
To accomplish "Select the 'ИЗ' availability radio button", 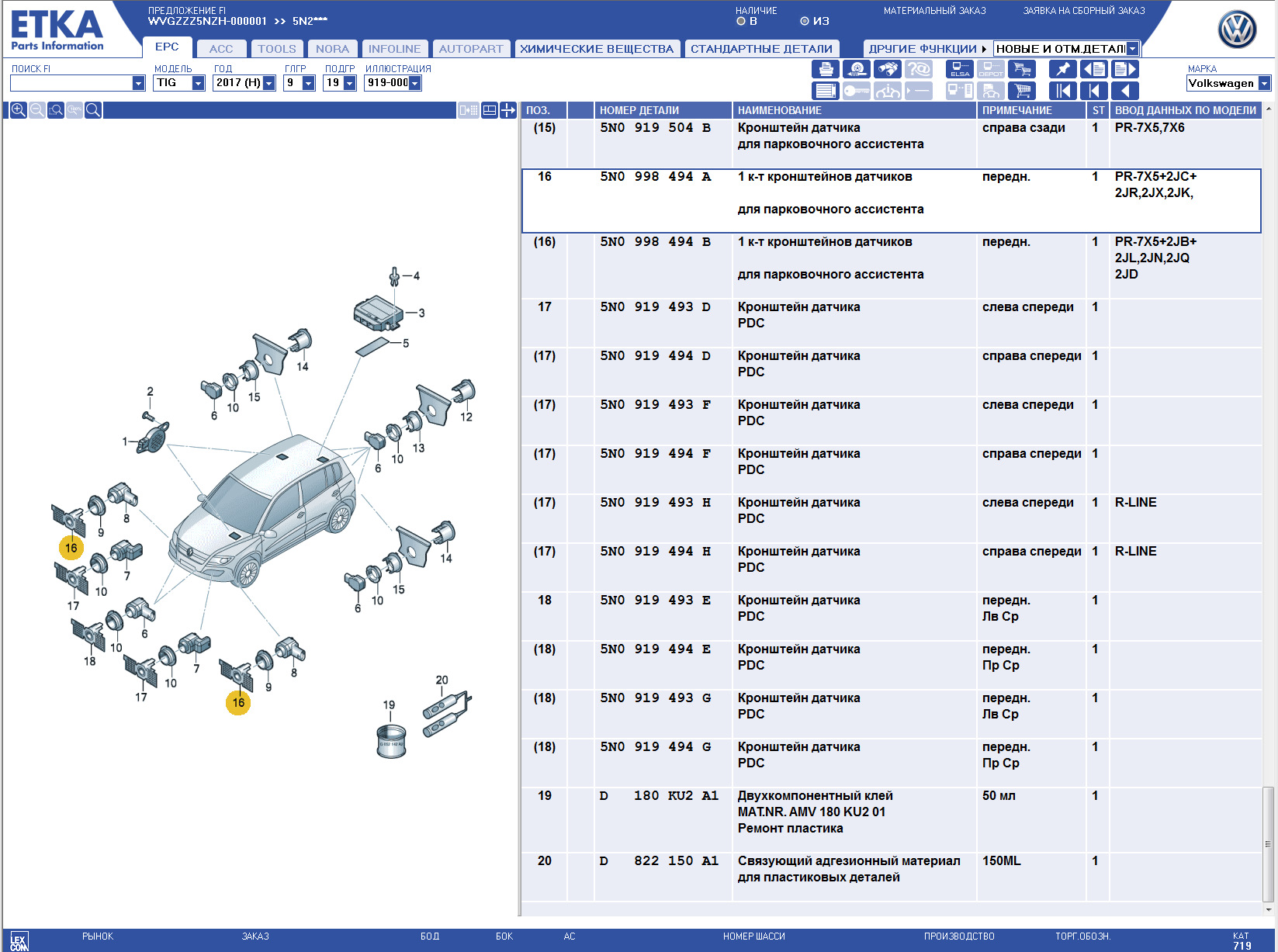I will (805, 21).
